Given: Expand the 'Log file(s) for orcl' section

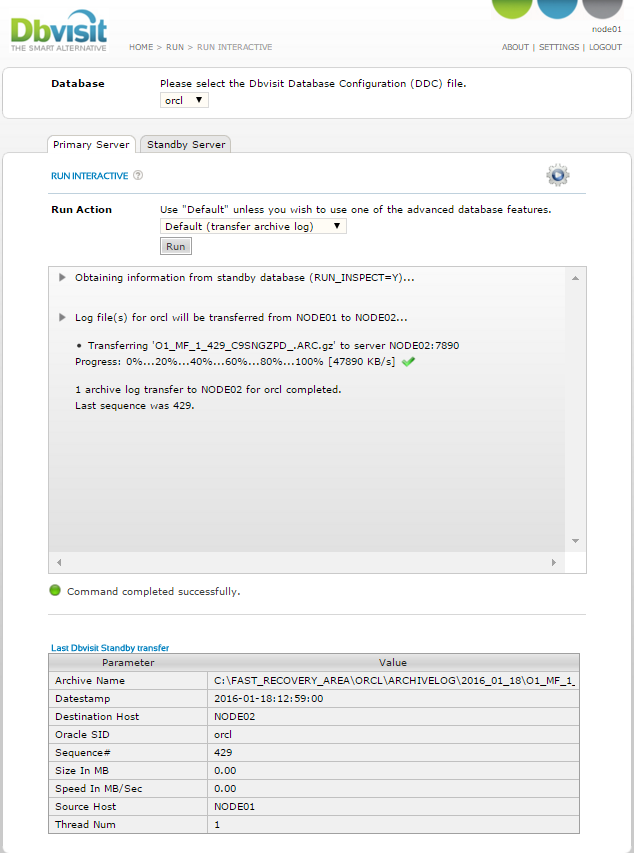Looking at the screenshot, I should click(62, 317).
